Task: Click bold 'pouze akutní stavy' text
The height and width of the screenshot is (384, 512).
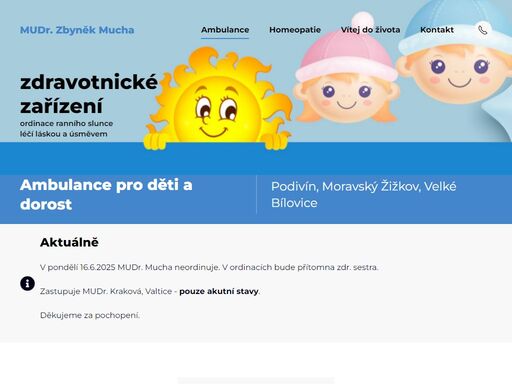Action: click(219, 291)
